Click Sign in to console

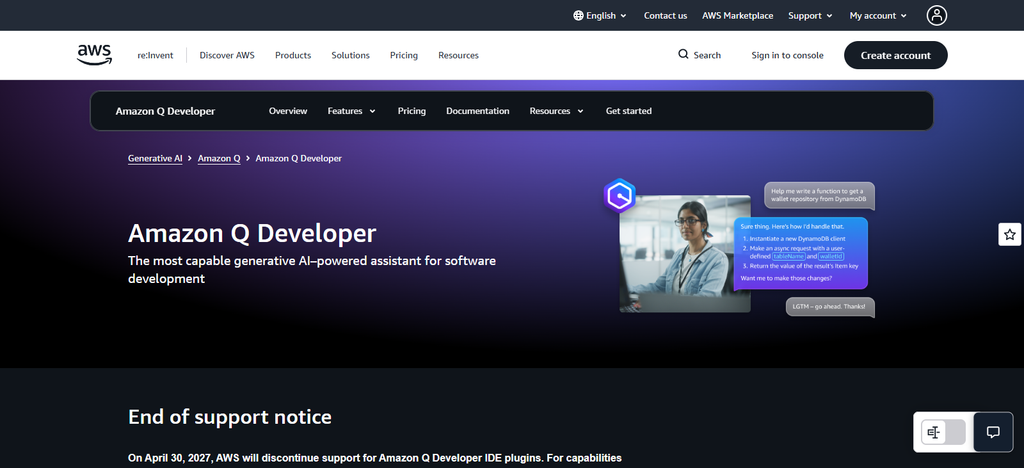[x=787, y=55]
